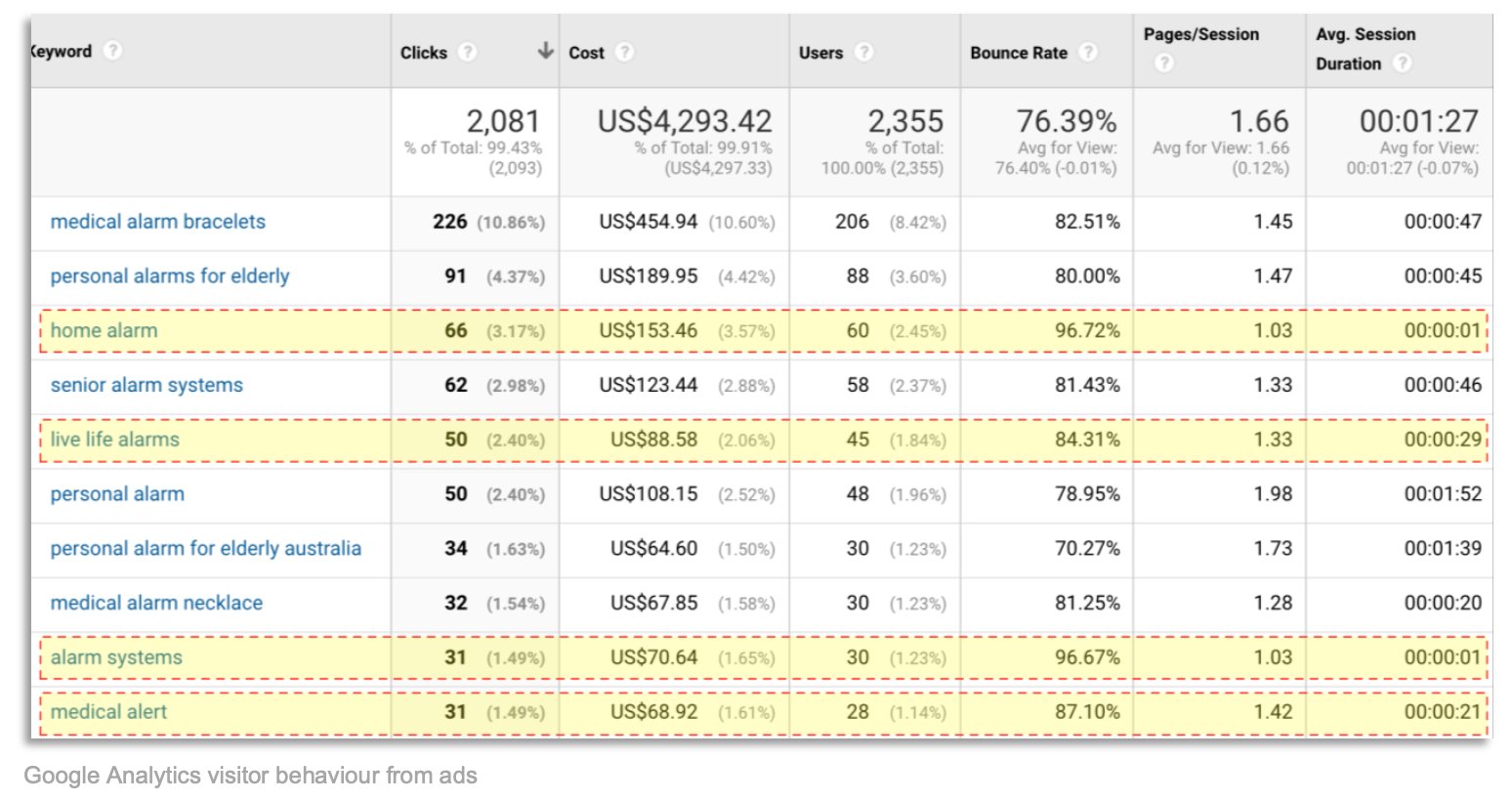Screen dimensions: 1512x801
Task: Select cost US$68.92 cell
Action: (654, 712)
